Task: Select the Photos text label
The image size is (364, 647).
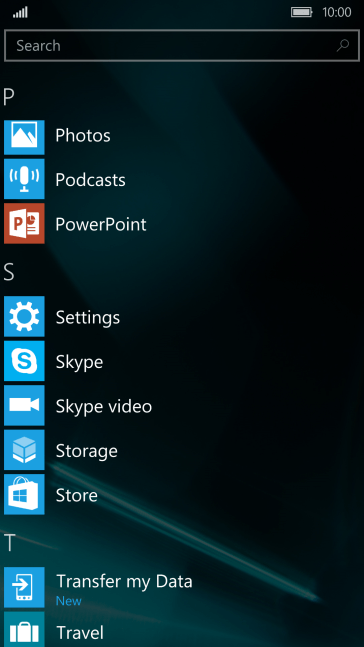Action: tap(83, 135)
